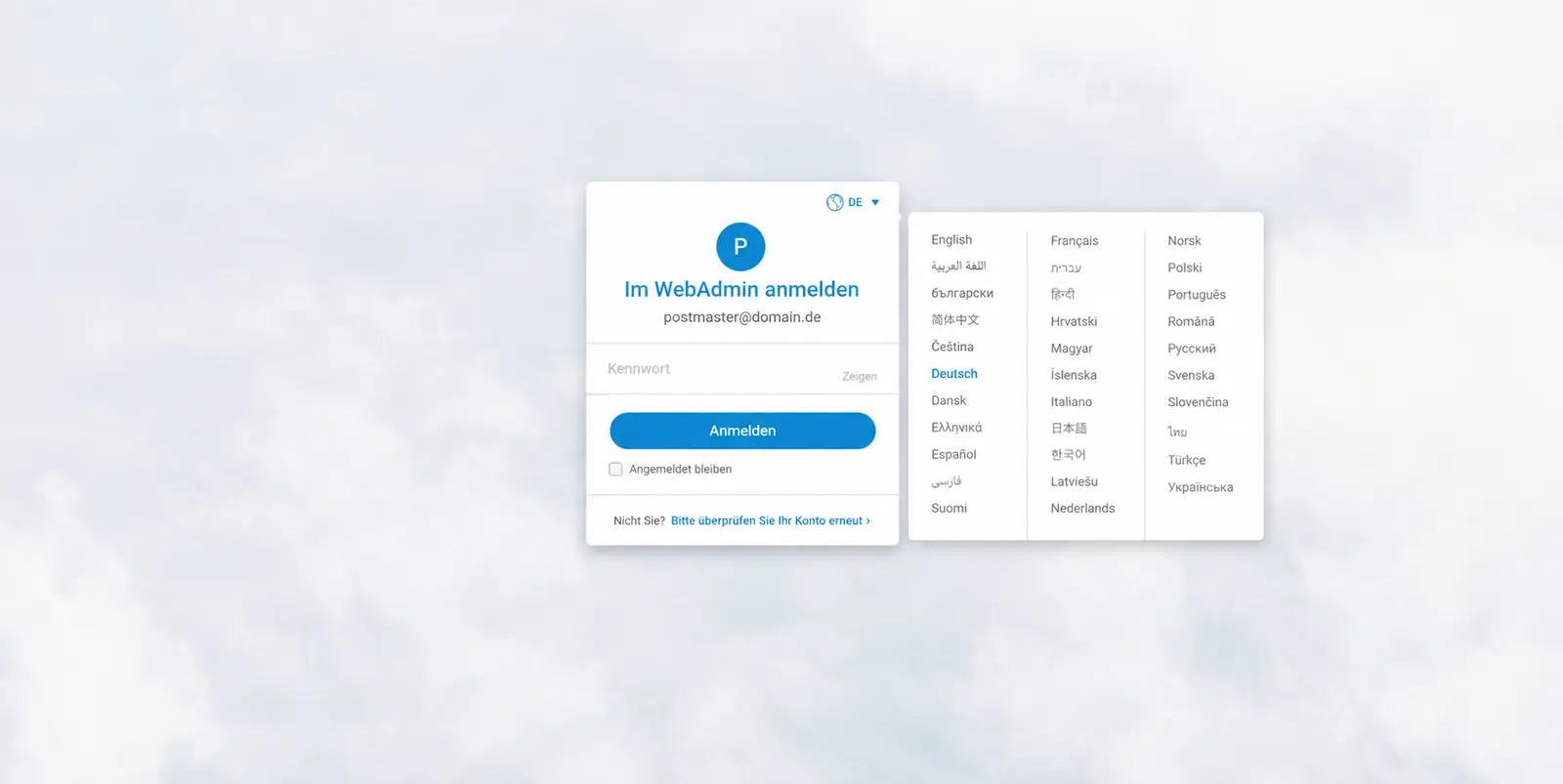Choose فارسی as the language
The image size is (1563, 784).
[x=947, y=481]
